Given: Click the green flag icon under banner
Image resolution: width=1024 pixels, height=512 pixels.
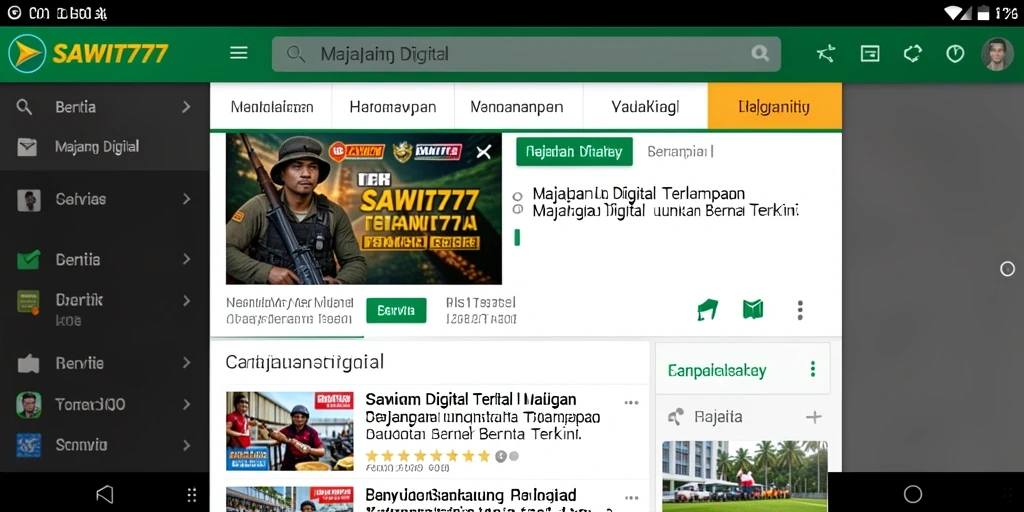Looking at the screenshot, I should (708, 310).
